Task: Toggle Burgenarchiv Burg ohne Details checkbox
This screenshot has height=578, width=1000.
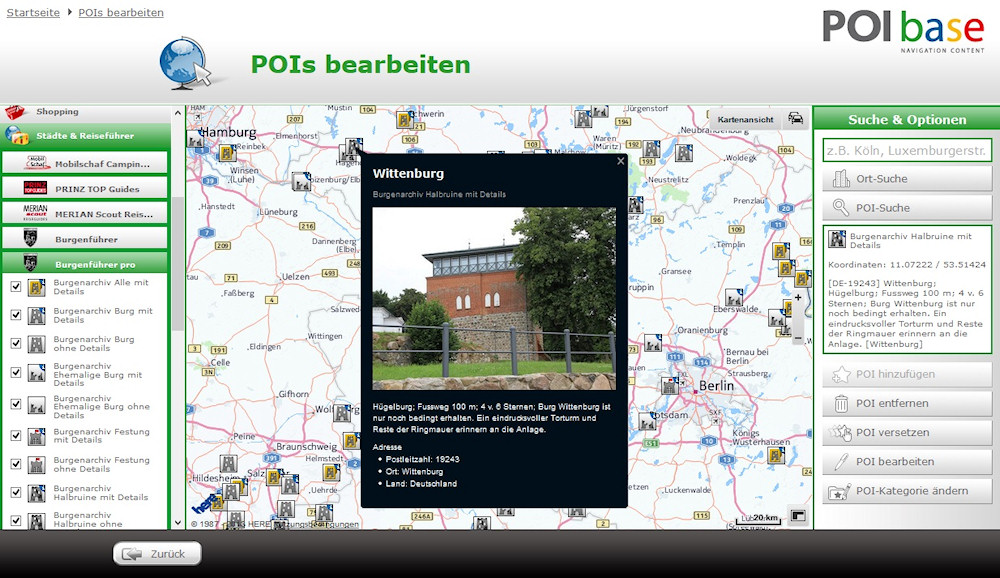Action: [16, 344]
